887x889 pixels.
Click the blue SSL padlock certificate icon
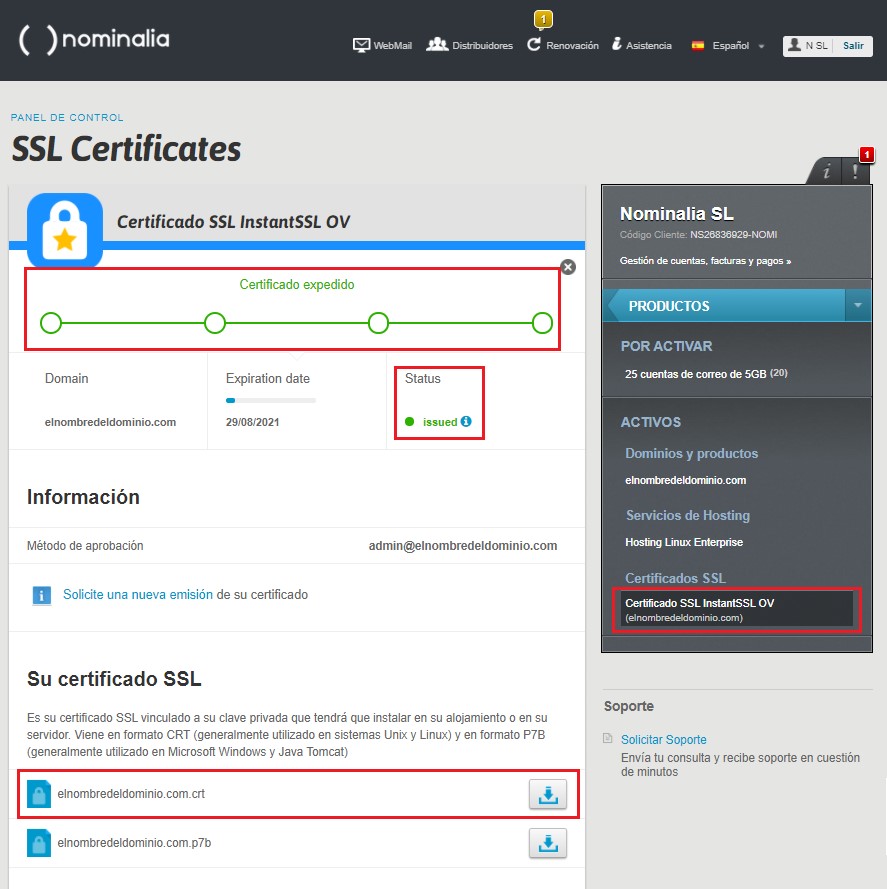click(64, 228)
